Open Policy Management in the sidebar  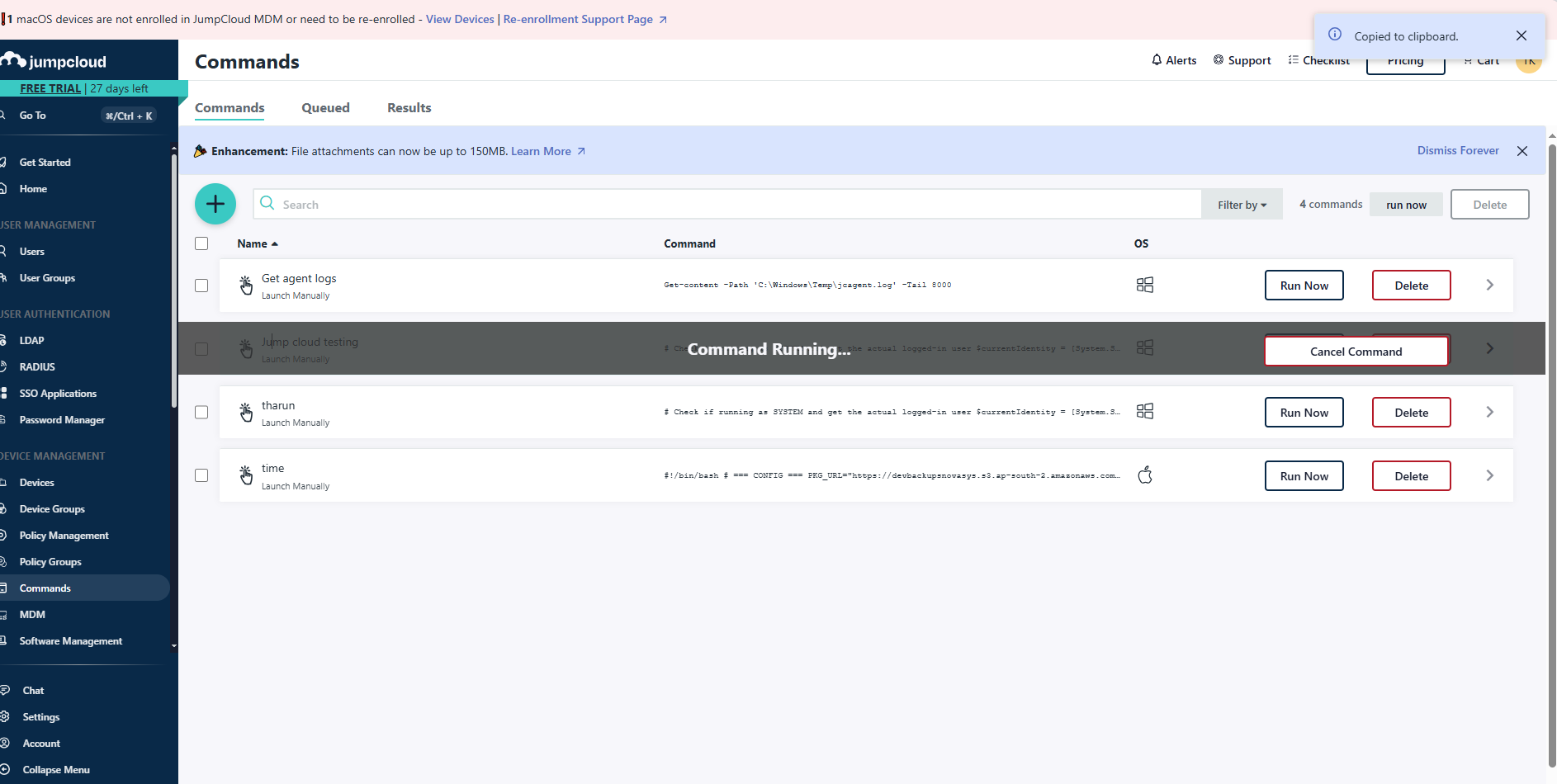pos(64,536)
